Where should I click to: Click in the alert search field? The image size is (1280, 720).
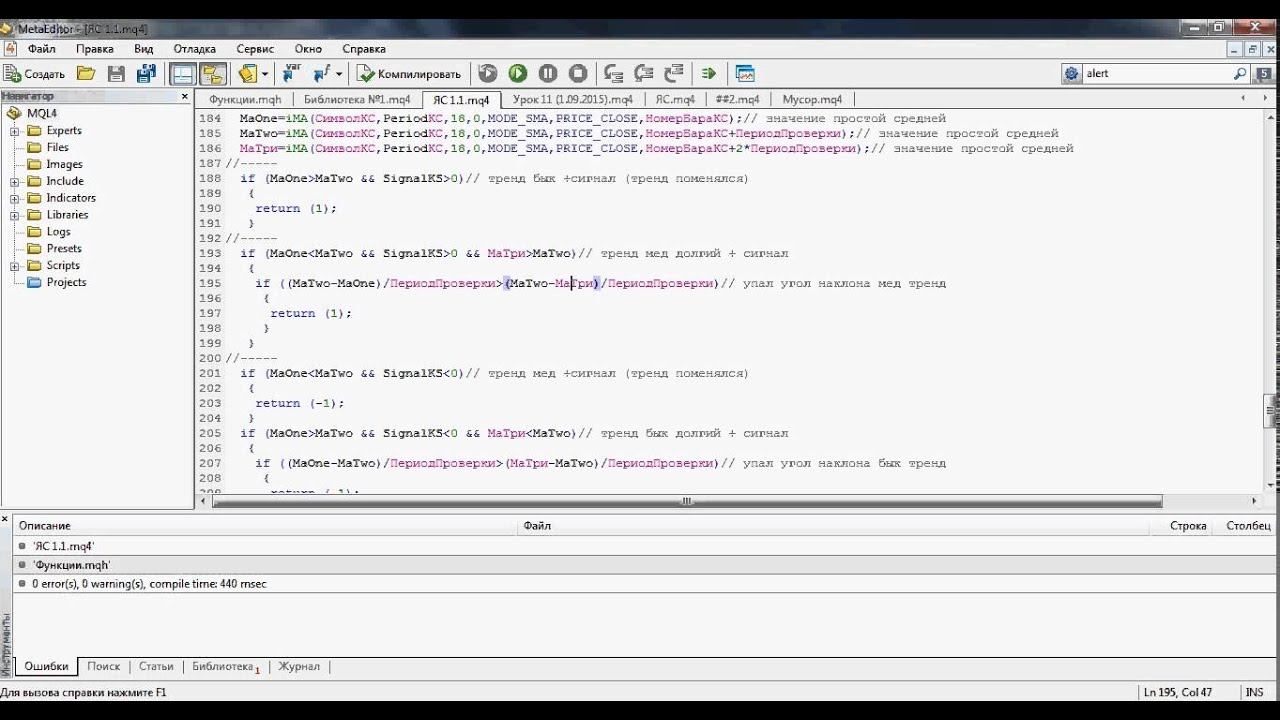click(1157, 73)
